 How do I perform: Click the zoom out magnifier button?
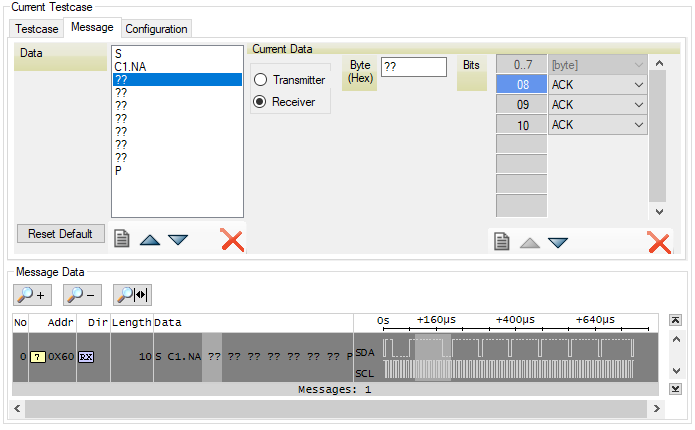click(82, 294)
